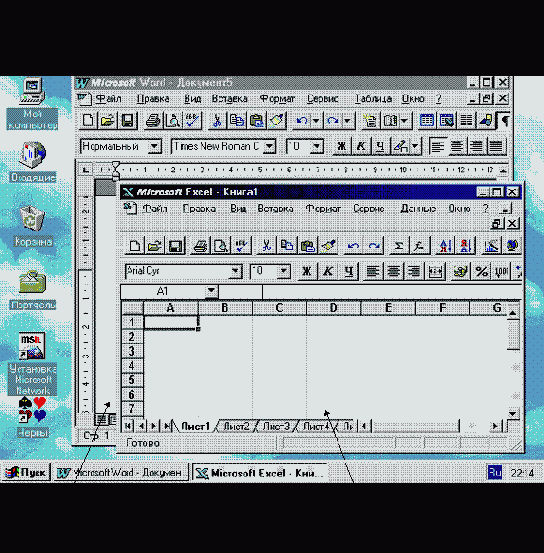Screen dimensions: 544x553
Task: Click Word's Insert Table icon
Action: click(x=427, y=121)
